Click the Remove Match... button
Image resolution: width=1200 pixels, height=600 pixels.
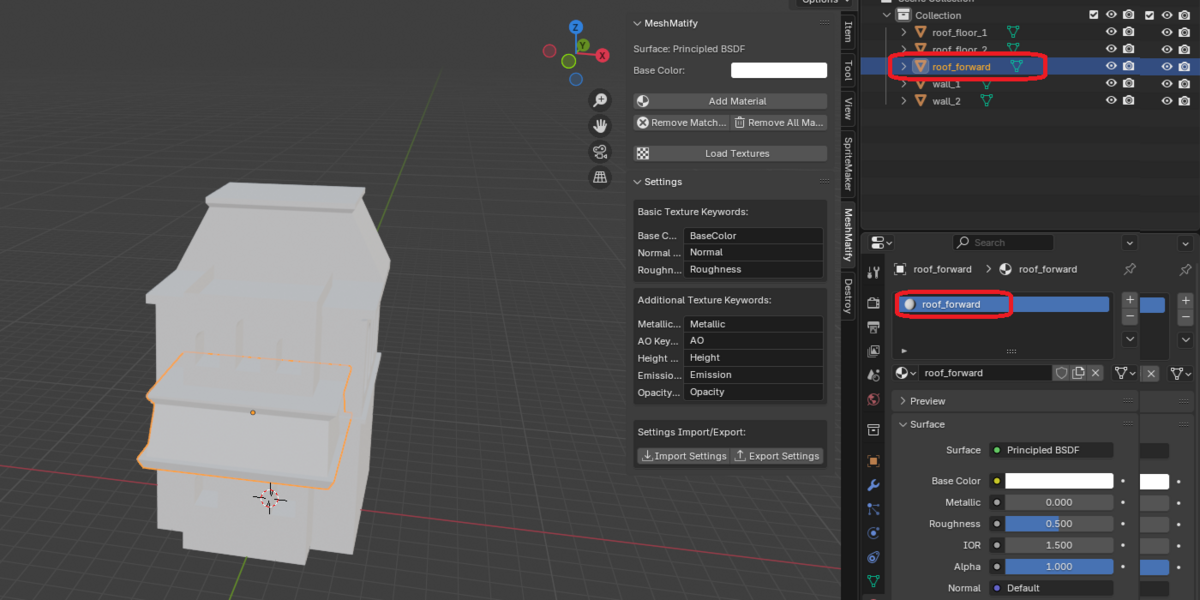[681, 123]
